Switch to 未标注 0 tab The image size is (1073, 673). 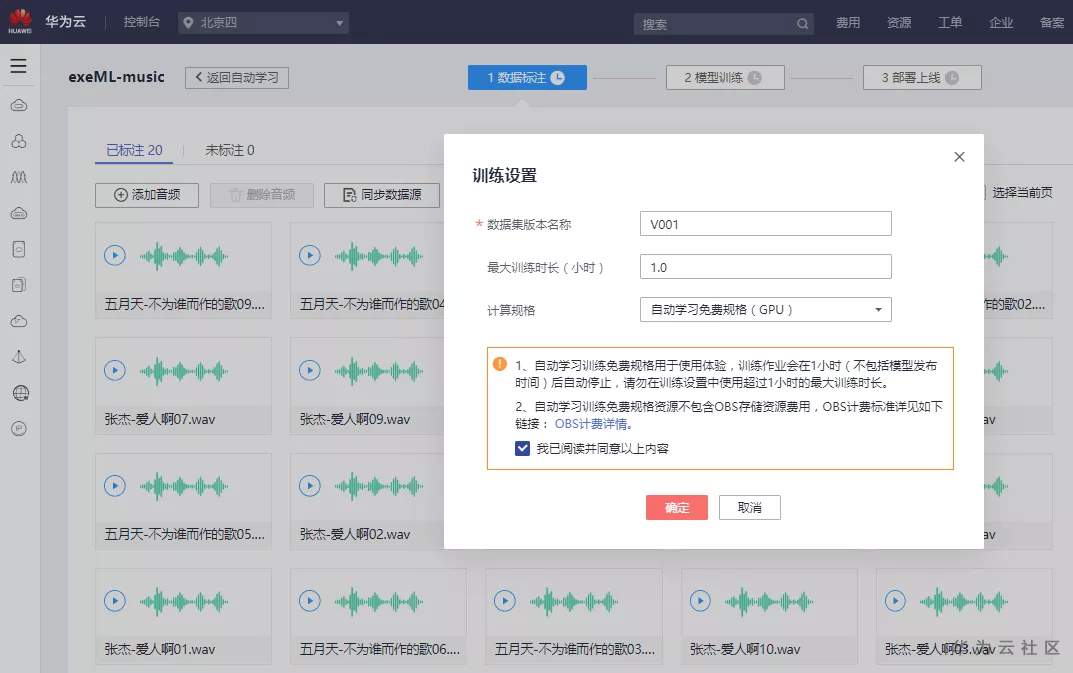point(230,150)
